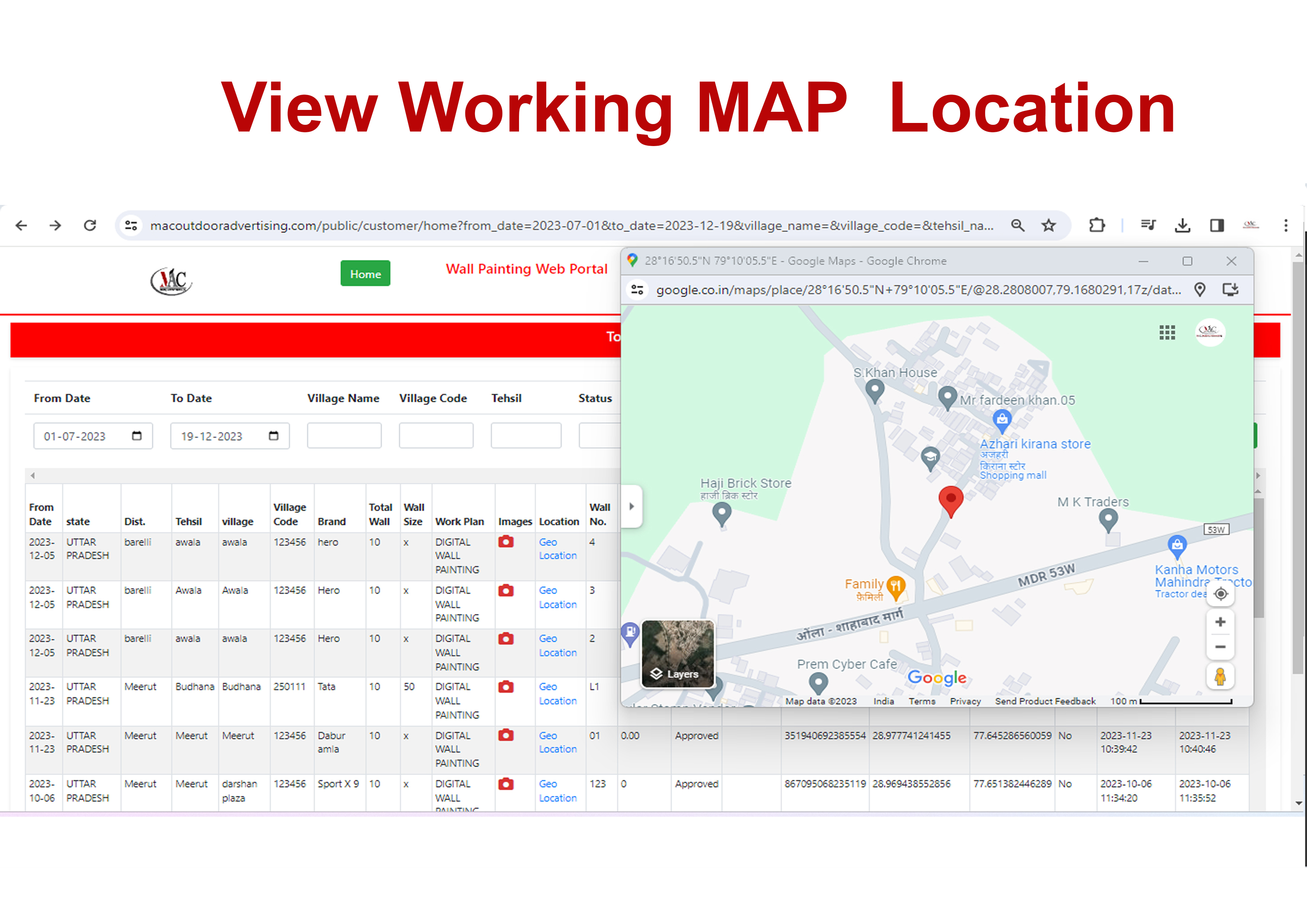Open Geo Location link for Dabur amla row
Screen dimensions: 1307x924
point(558,743)
